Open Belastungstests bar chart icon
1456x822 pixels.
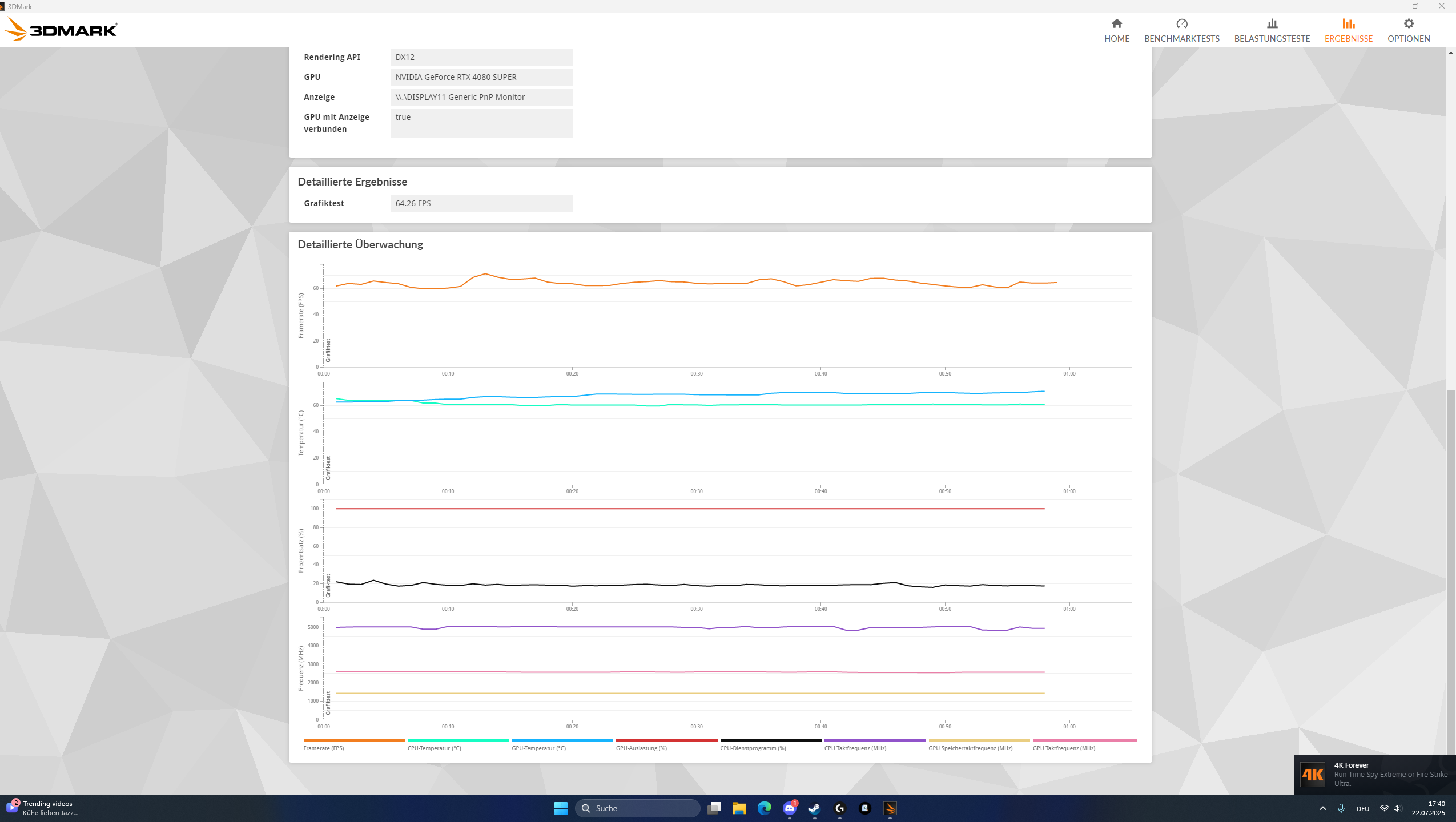click(1272, 23)
